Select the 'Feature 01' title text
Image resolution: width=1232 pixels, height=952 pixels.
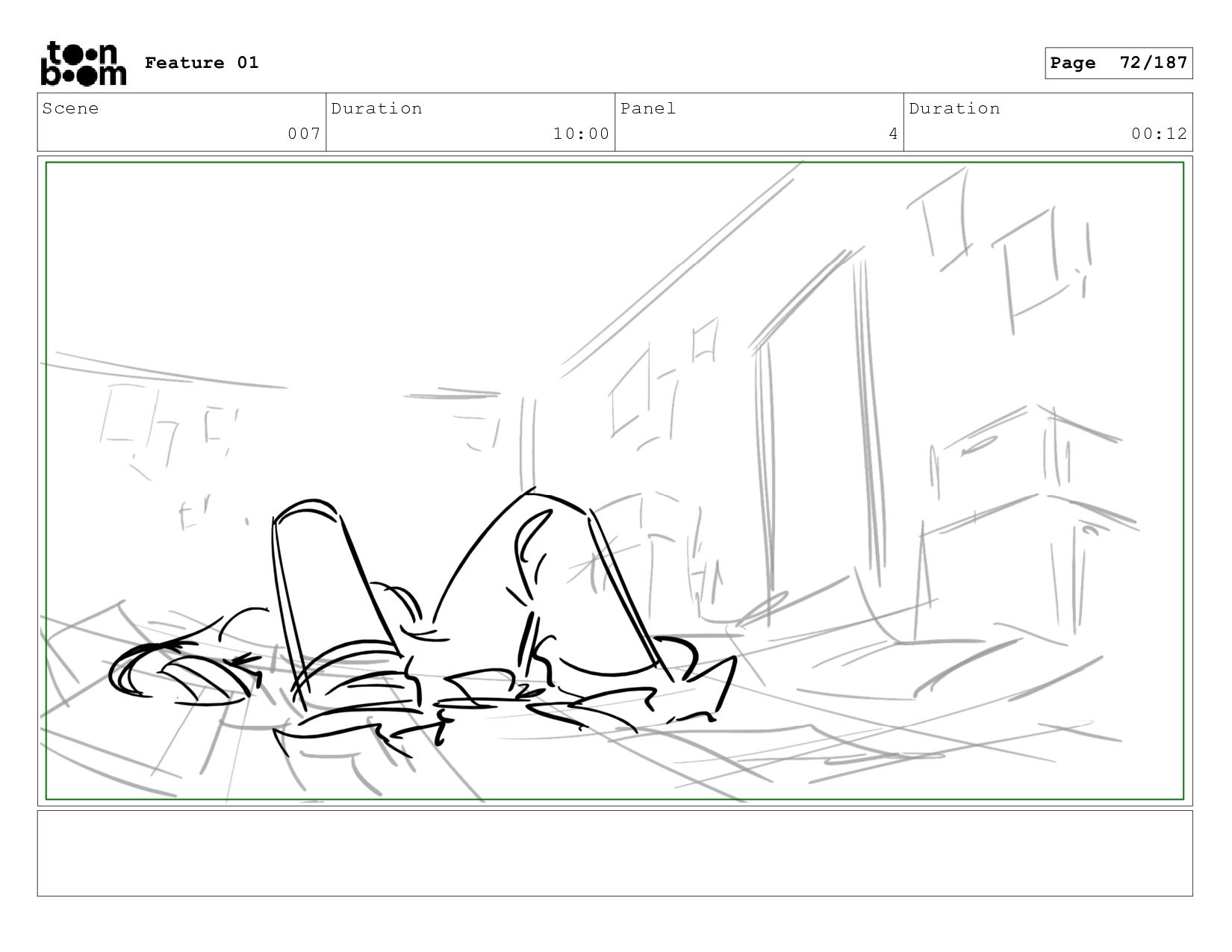[202, 63]
